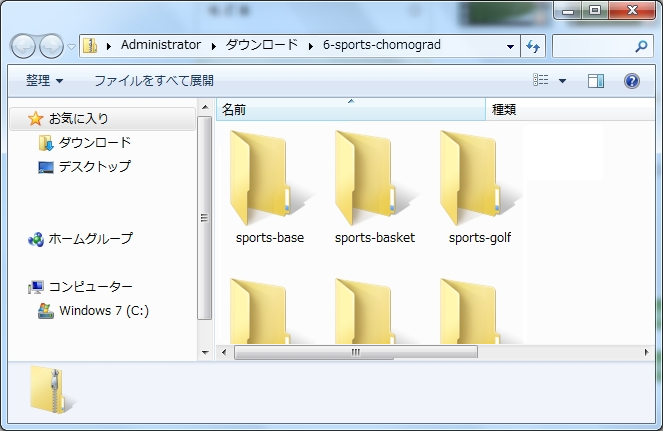Expand the 整理 organize menu
Image resolution: width=663 pixels, height=431 pixels.
pyautogui.click(x=44, y=80)
